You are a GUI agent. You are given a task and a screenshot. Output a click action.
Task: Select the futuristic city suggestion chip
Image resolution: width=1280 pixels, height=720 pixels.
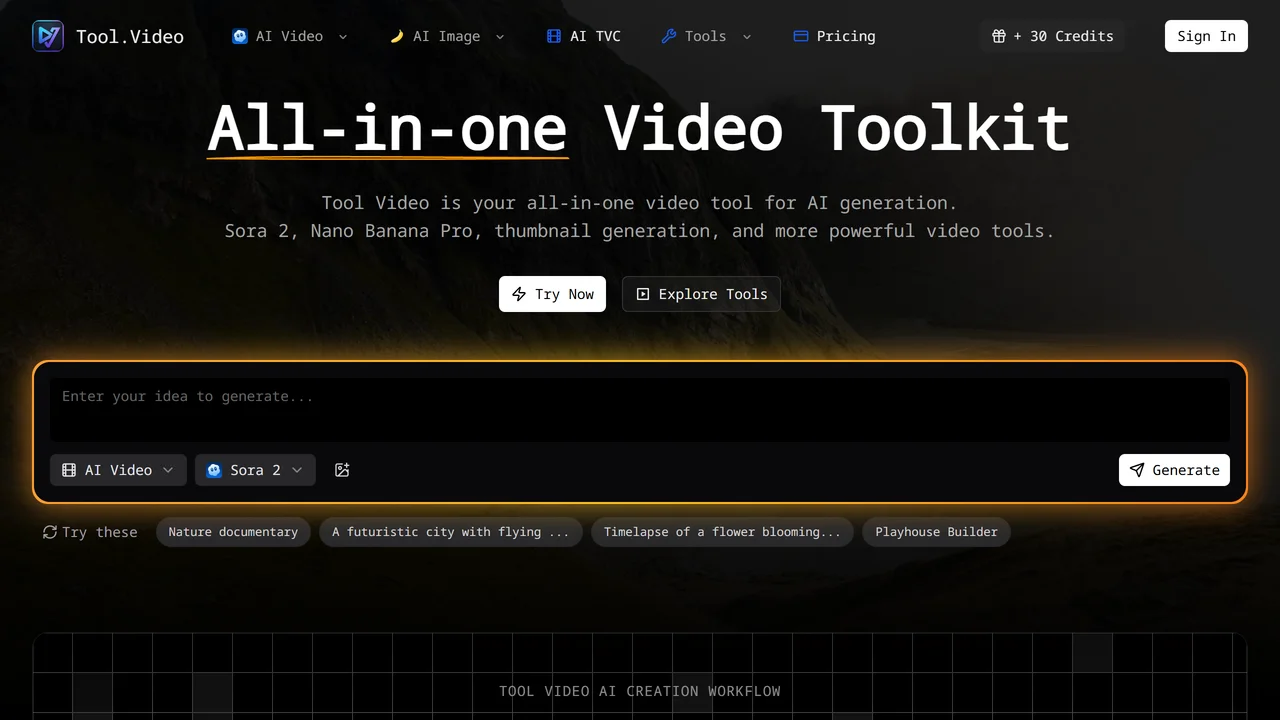(450, 532)
